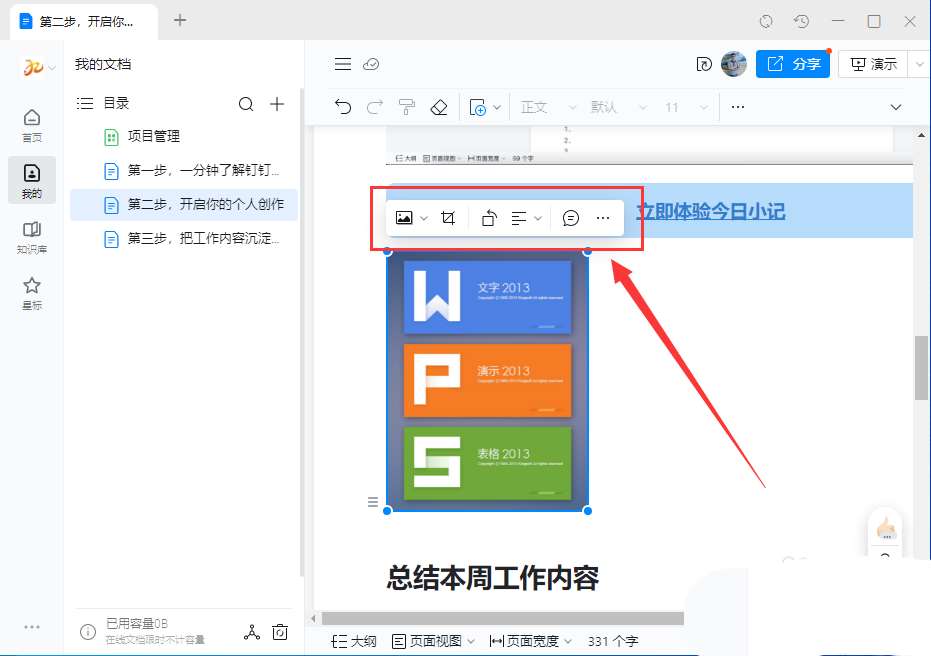Open 第一步，一分钟了解钉钉 document
The image size is (931, 656).
(x=184, y=171)
